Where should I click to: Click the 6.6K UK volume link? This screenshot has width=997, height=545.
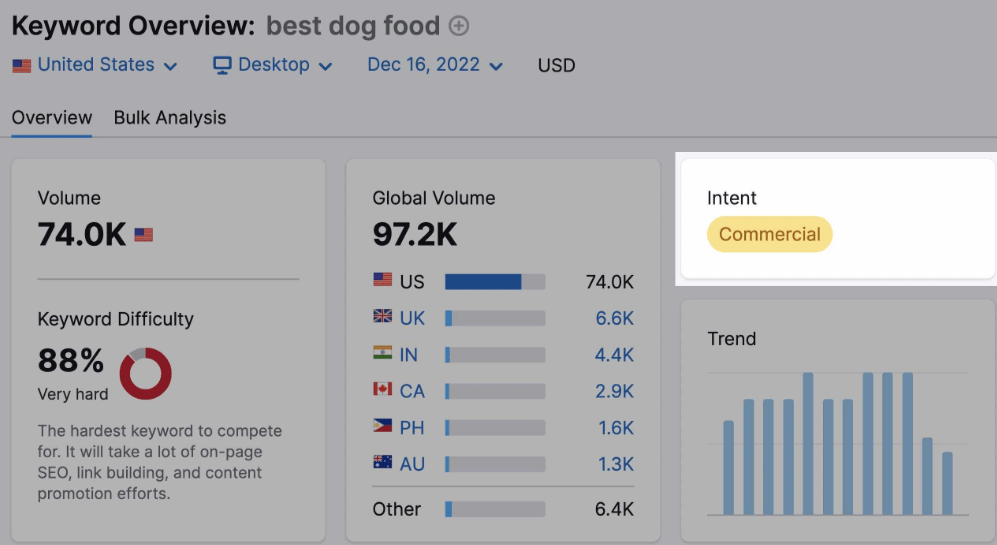615,318
